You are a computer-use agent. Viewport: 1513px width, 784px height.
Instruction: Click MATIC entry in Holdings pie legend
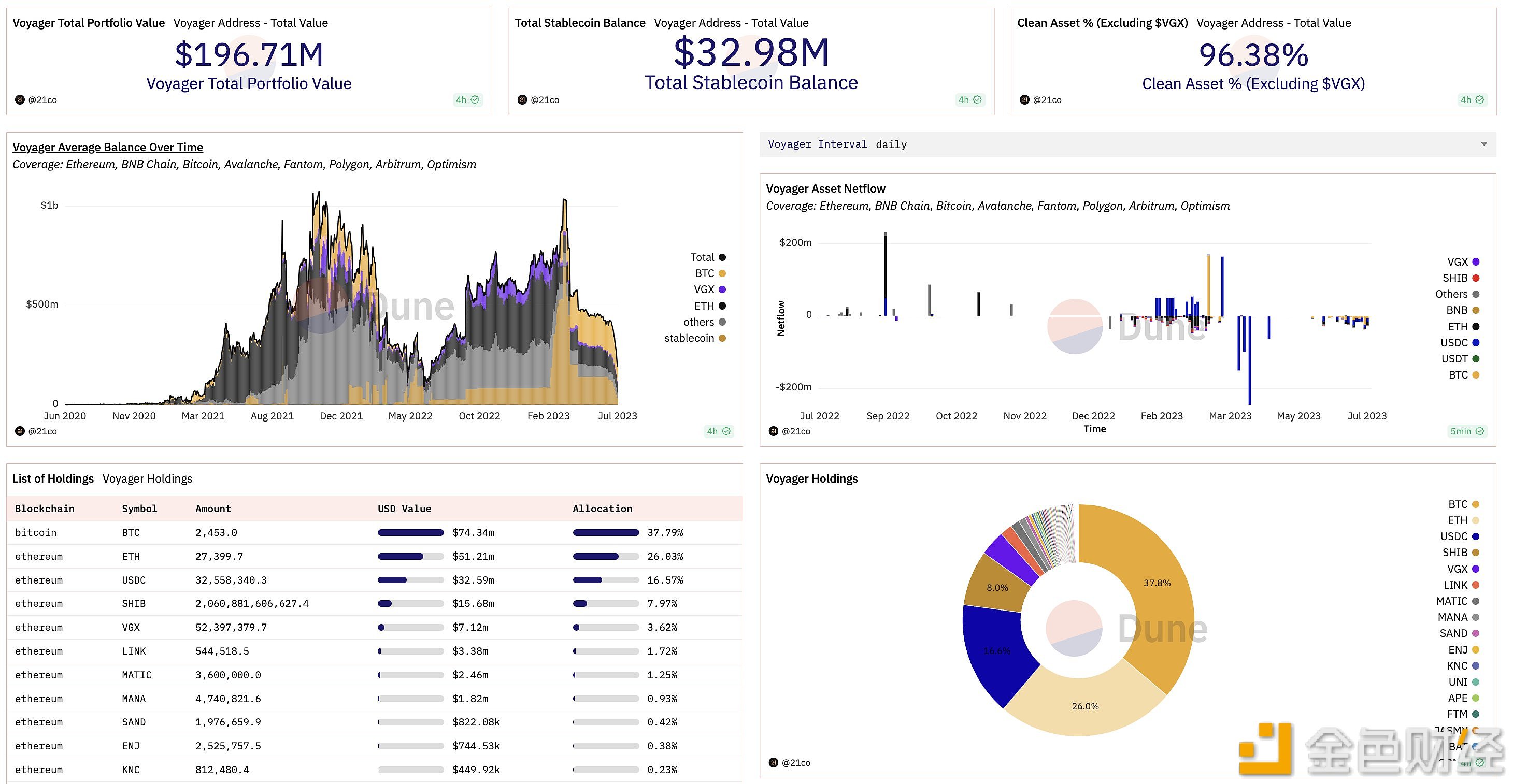pos(1457,601)
